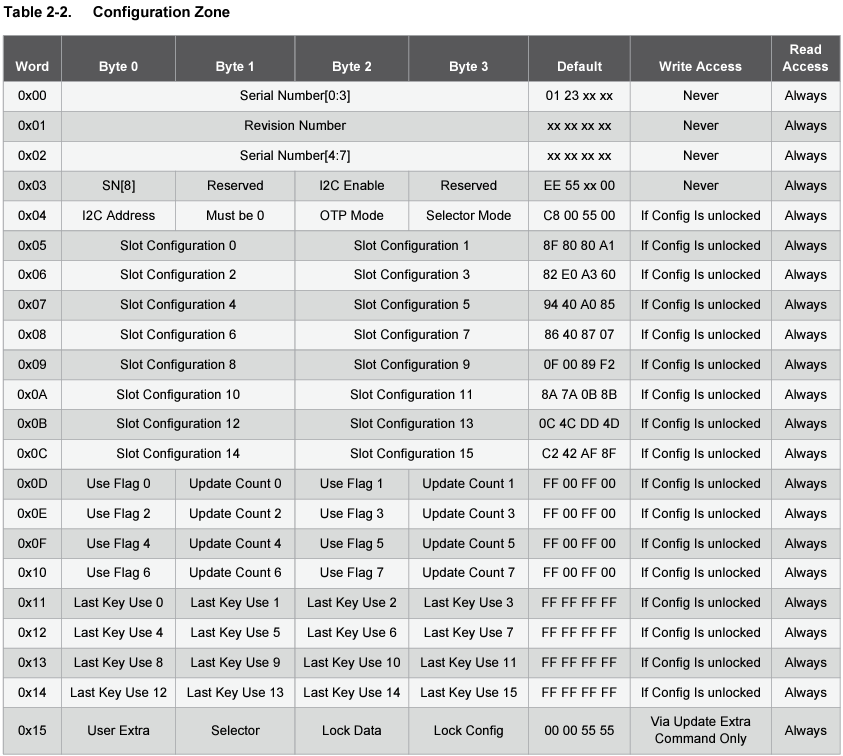
Task: Click the 'I2C Enable' cell
Action: point(352,186)
